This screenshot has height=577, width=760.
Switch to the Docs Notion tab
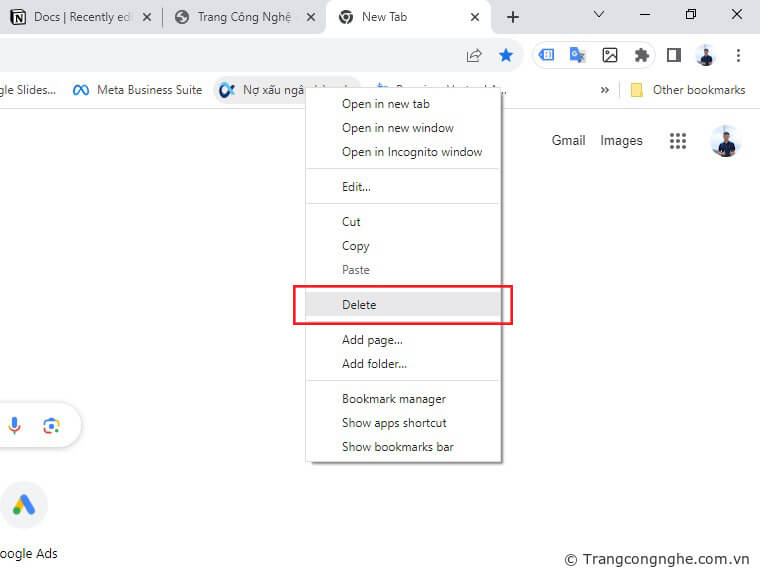[80, 17]
